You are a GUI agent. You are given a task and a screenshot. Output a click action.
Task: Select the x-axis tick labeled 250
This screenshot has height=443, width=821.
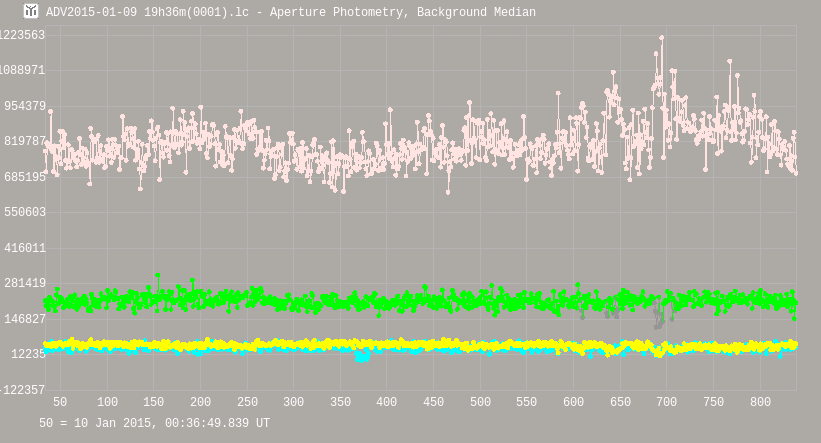(247, 402)
